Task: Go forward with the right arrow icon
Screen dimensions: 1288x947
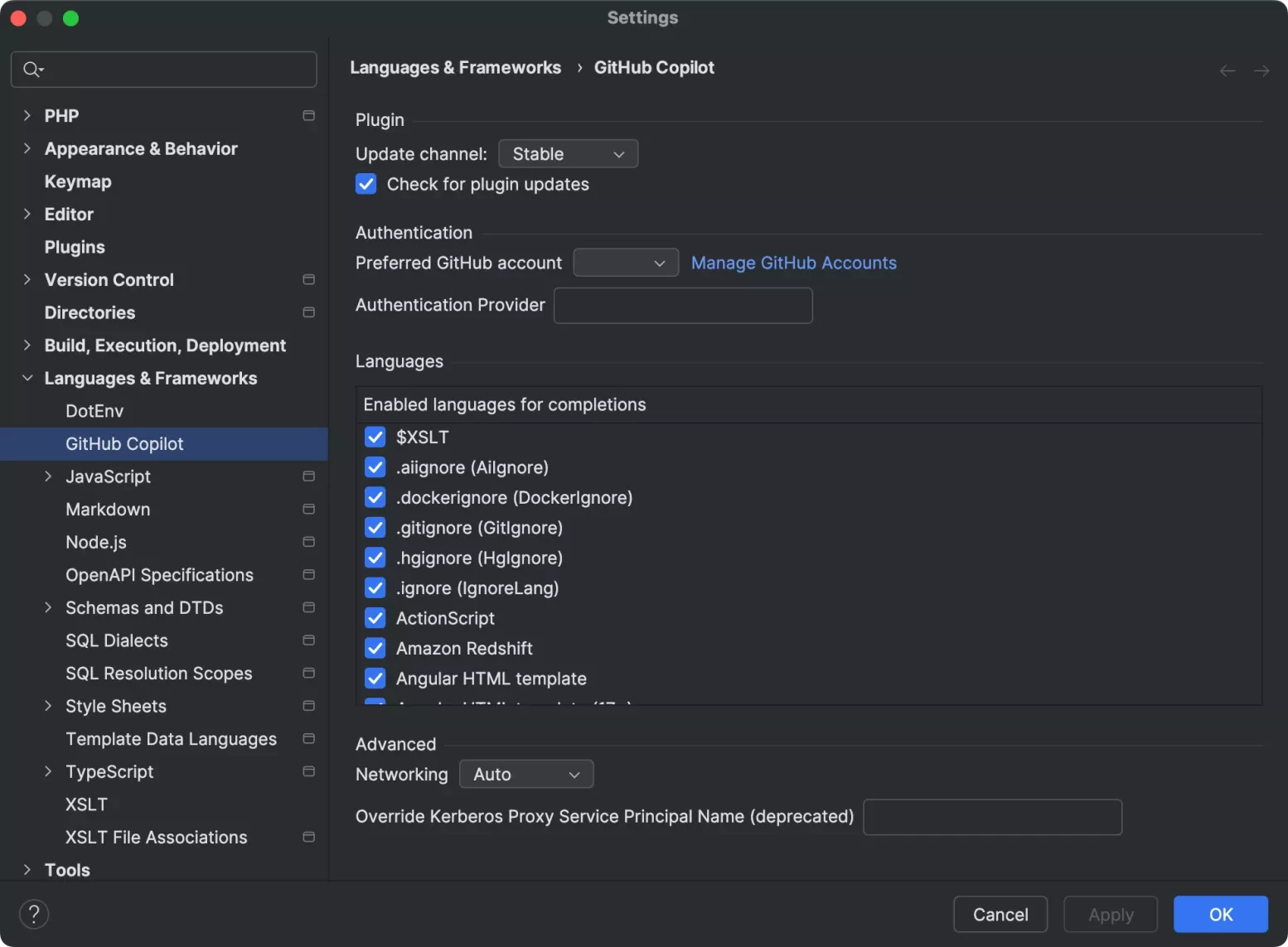Action: coord(1261,70)
